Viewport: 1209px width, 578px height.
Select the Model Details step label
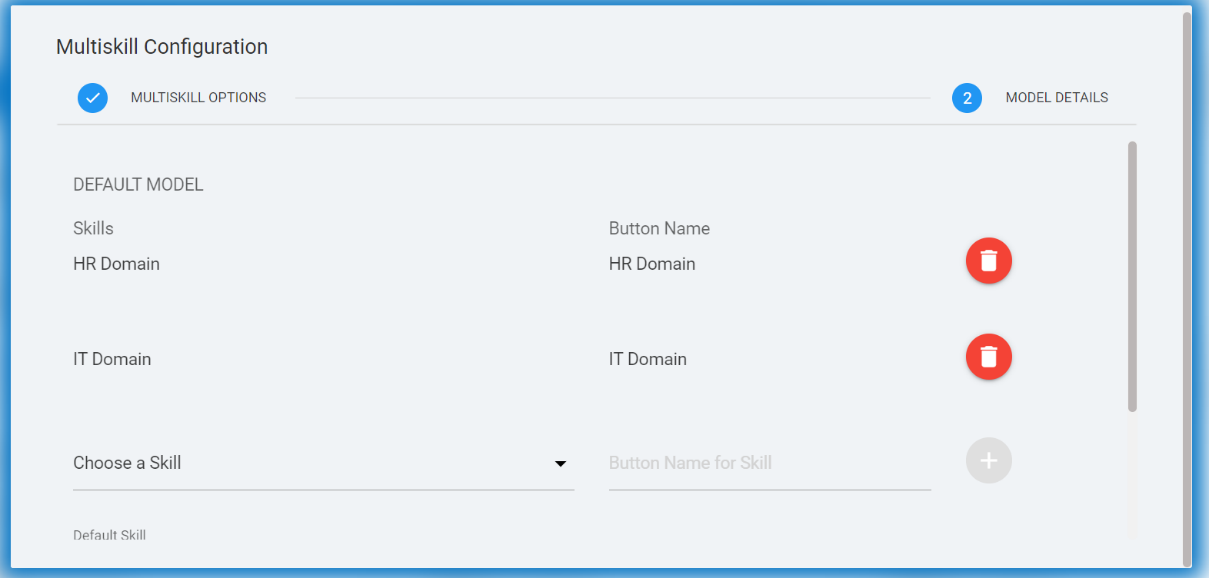tap(1056, 98)
